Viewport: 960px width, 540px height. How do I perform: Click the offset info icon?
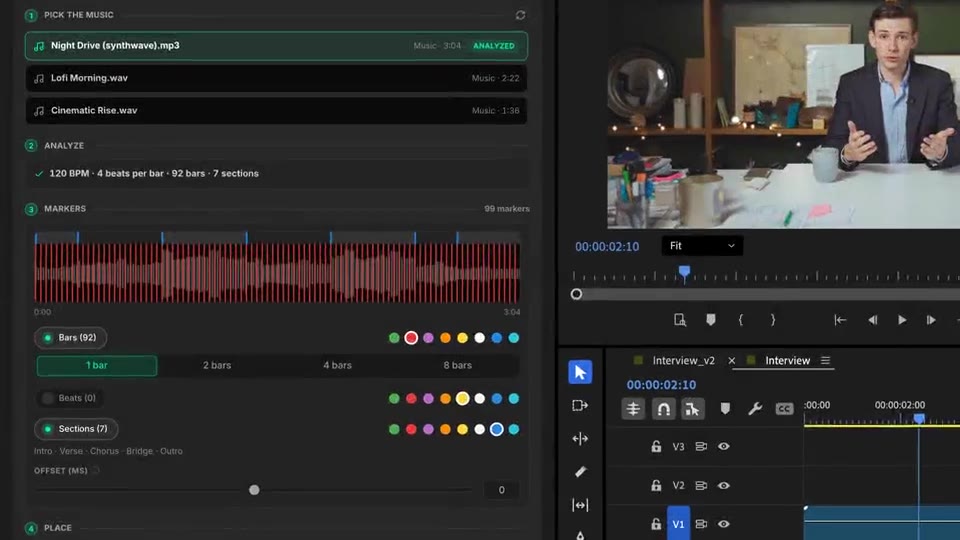pyautogui.click(x=96, y=471)
